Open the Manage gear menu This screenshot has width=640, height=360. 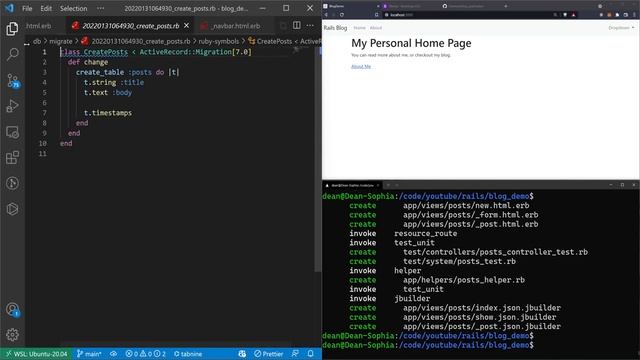tap(12, 335)
